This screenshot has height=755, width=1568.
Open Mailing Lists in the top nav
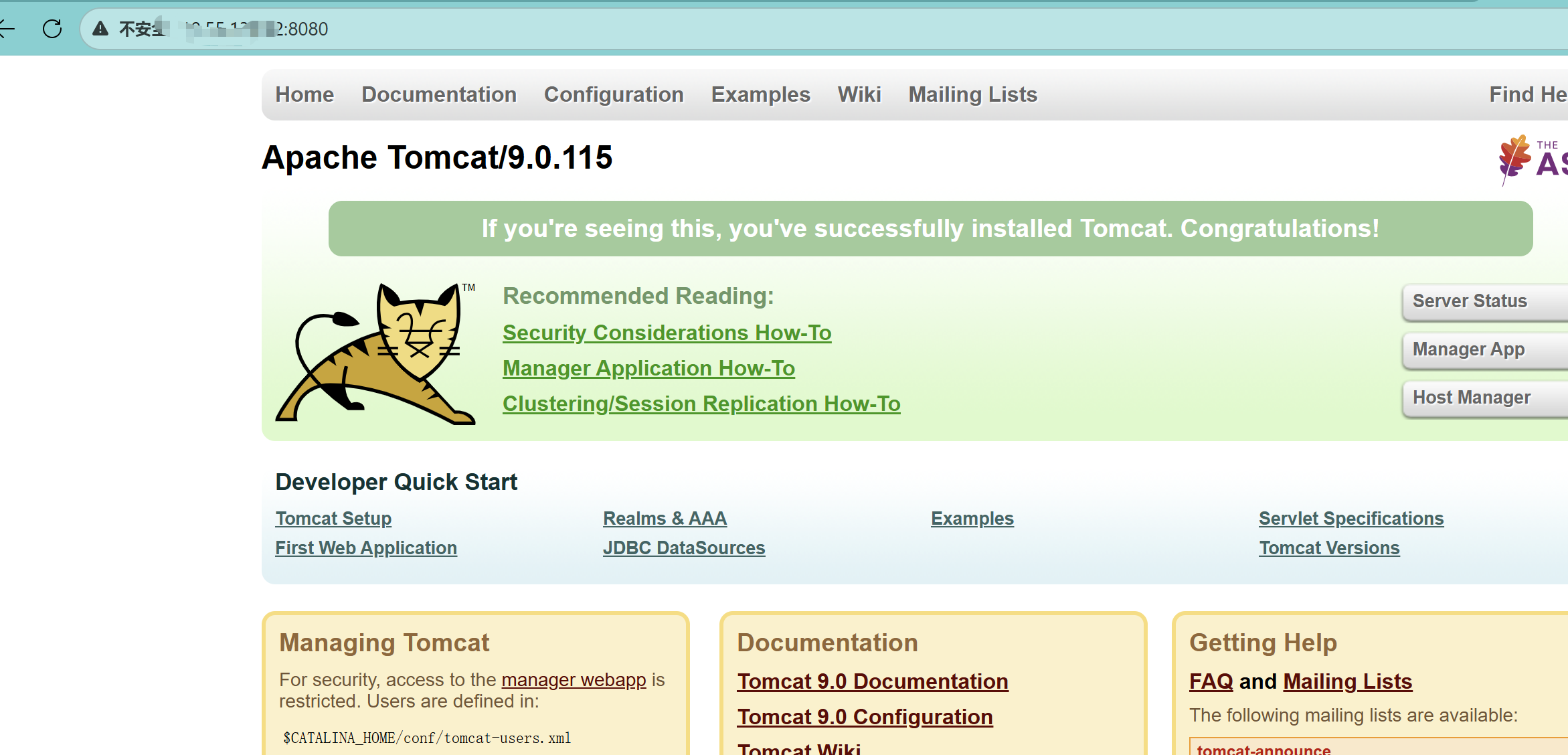(x=972, y=94)
